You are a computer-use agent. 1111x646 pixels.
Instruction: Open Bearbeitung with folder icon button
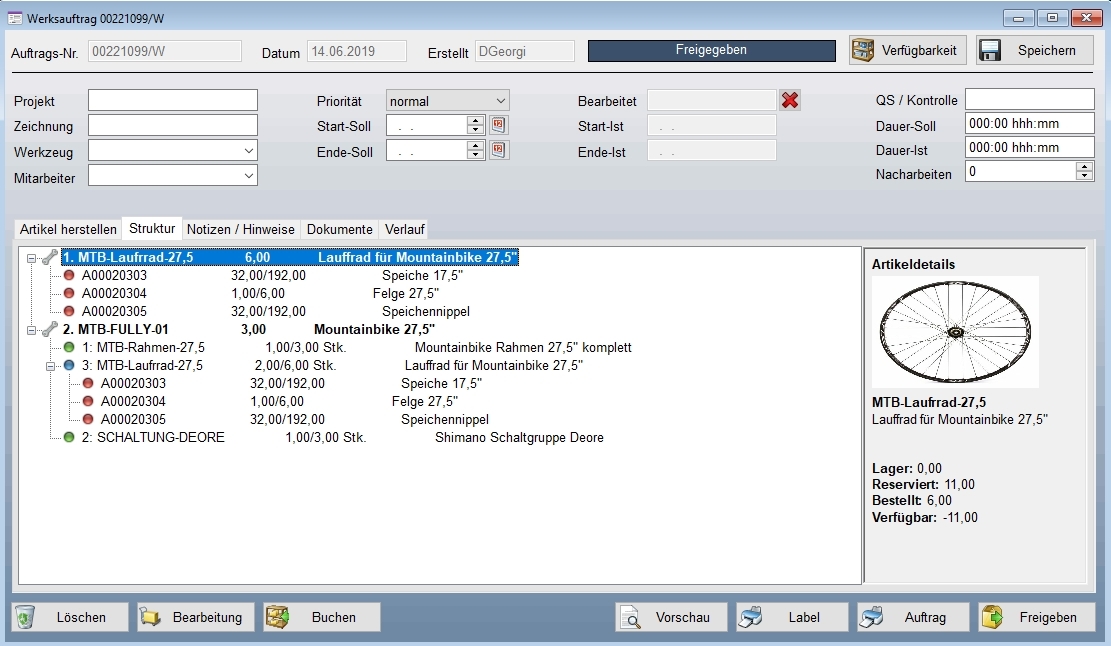pos(196,617)
